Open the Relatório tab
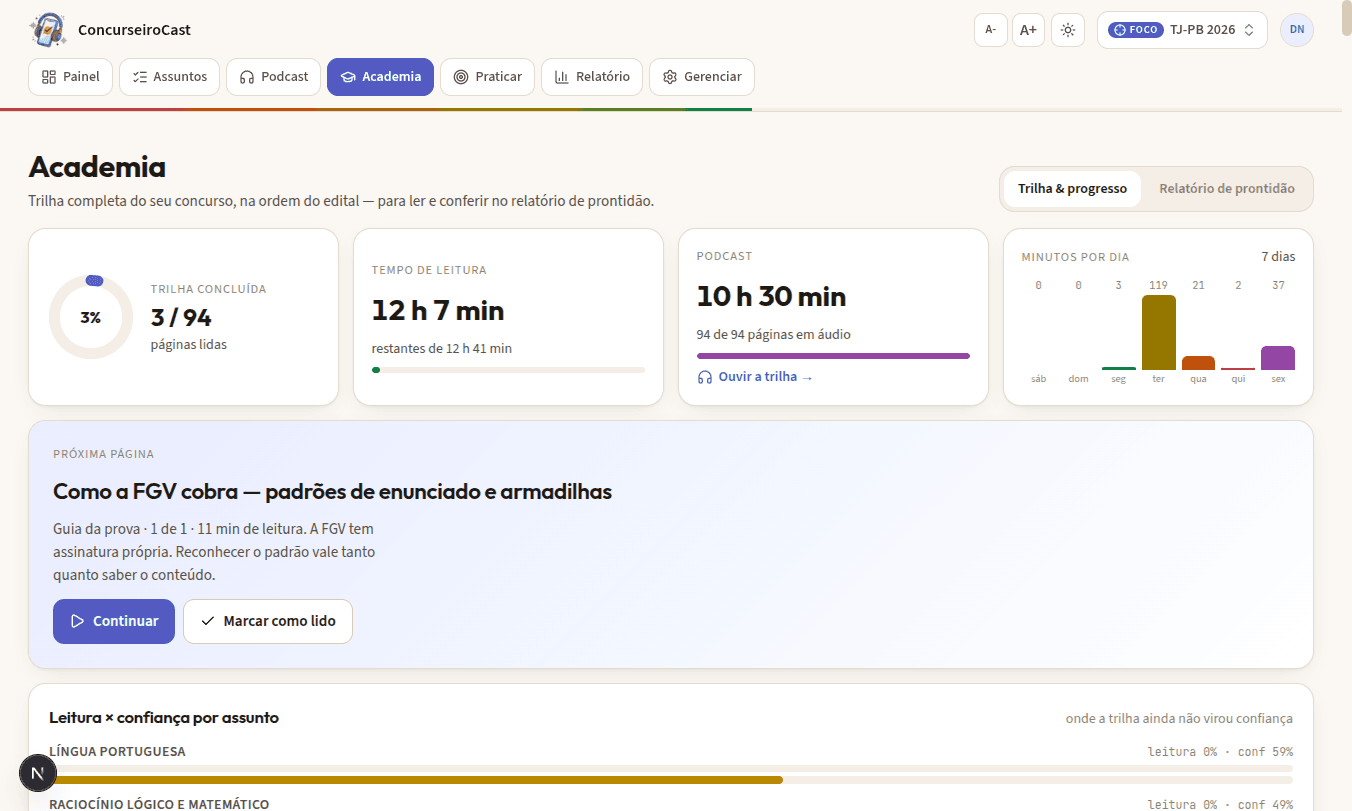 point(592,77)
